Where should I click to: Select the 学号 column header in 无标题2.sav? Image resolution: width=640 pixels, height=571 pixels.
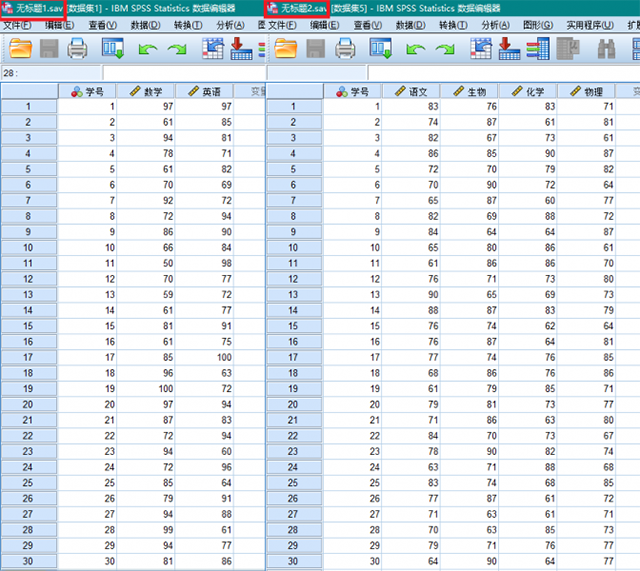coord(353,91)
